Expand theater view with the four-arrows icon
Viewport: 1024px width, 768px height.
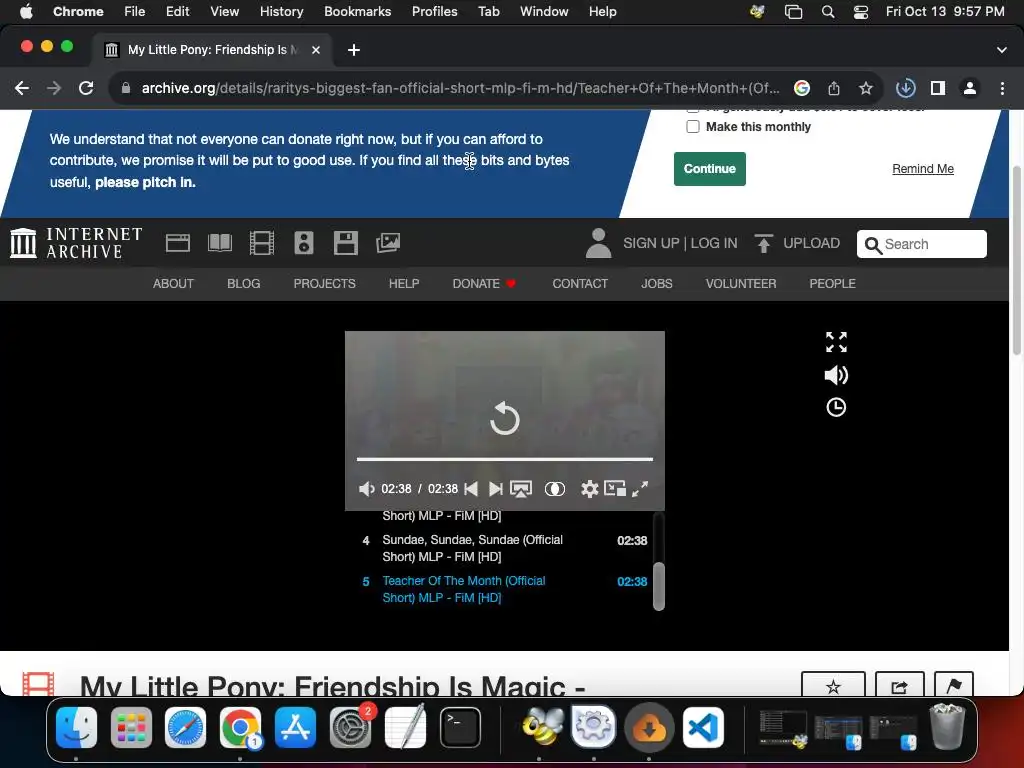pyautogui.click(x=836, y=342)
